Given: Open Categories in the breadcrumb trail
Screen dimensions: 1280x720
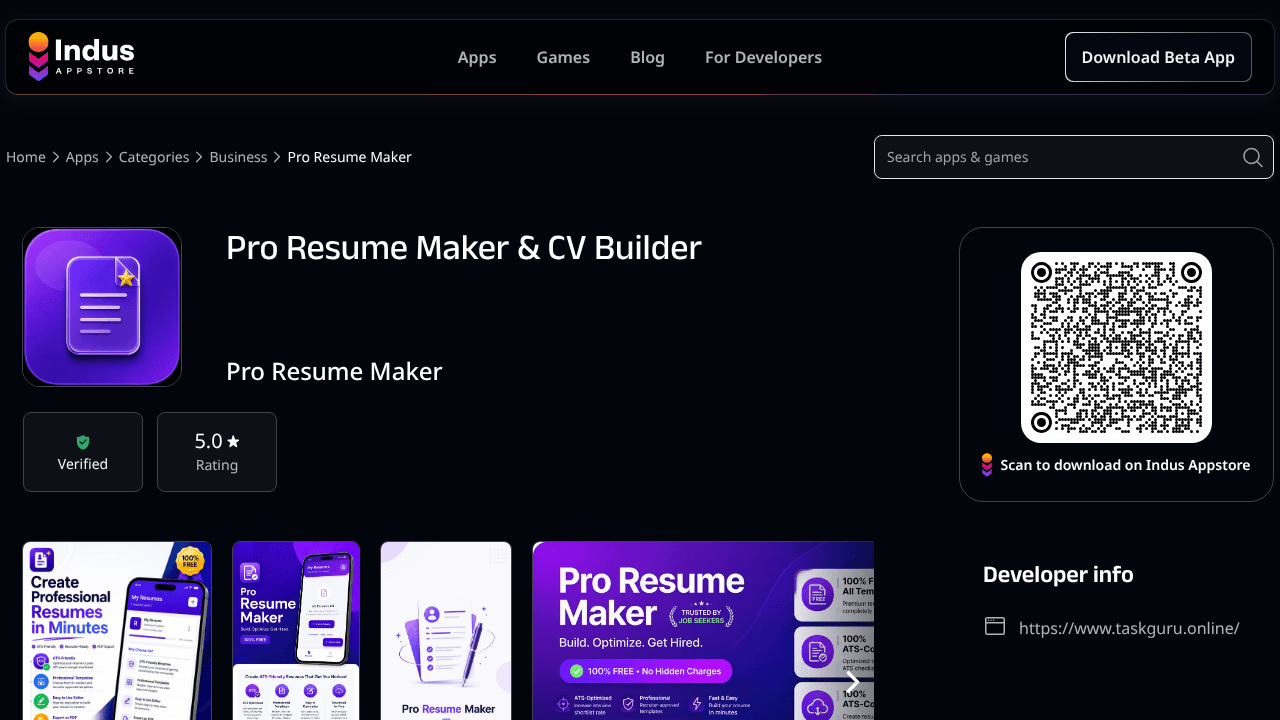Looking at the screenshot, I should coord(154,157).
